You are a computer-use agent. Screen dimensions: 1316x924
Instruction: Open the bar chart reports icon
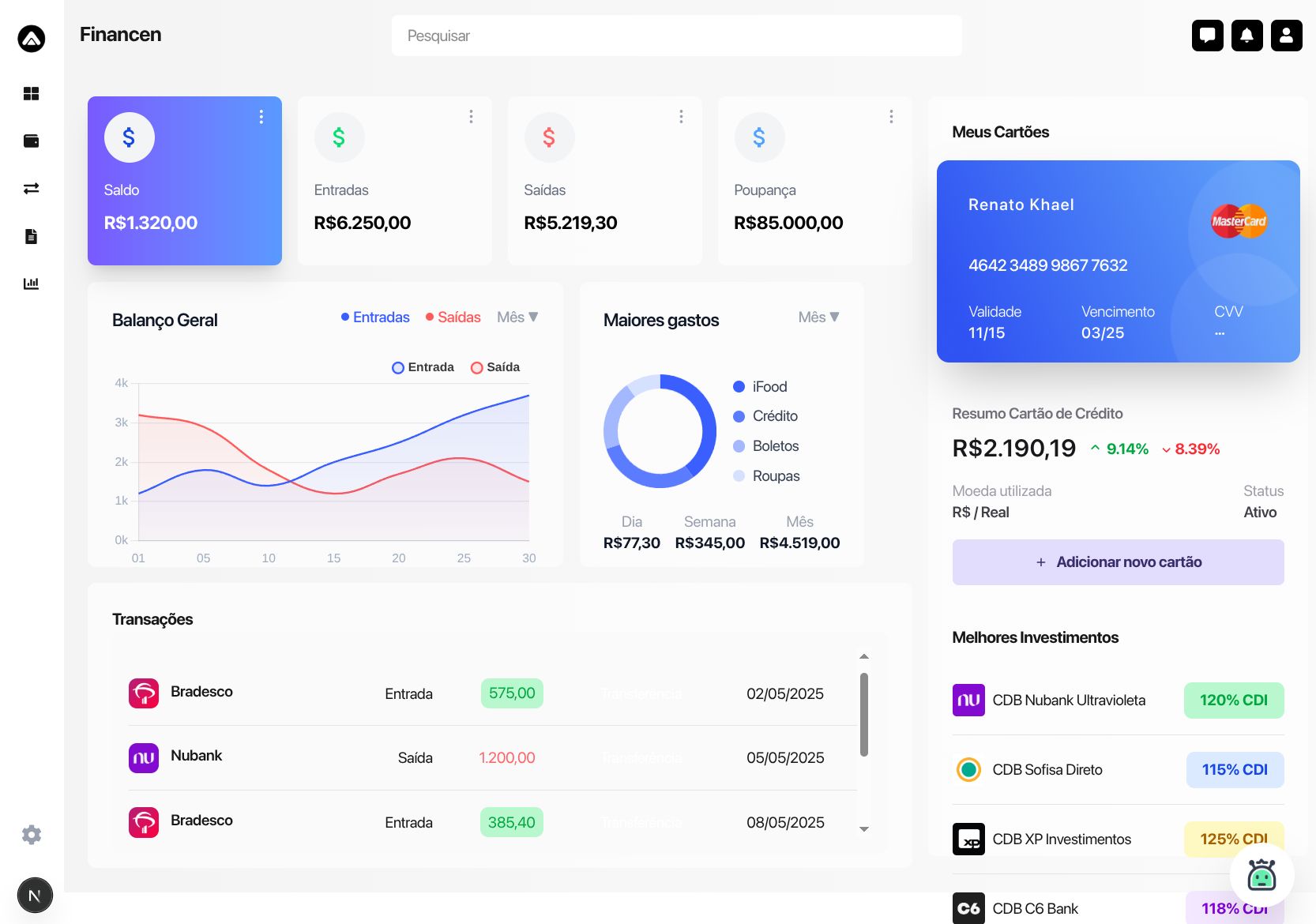tap(31, 284)
